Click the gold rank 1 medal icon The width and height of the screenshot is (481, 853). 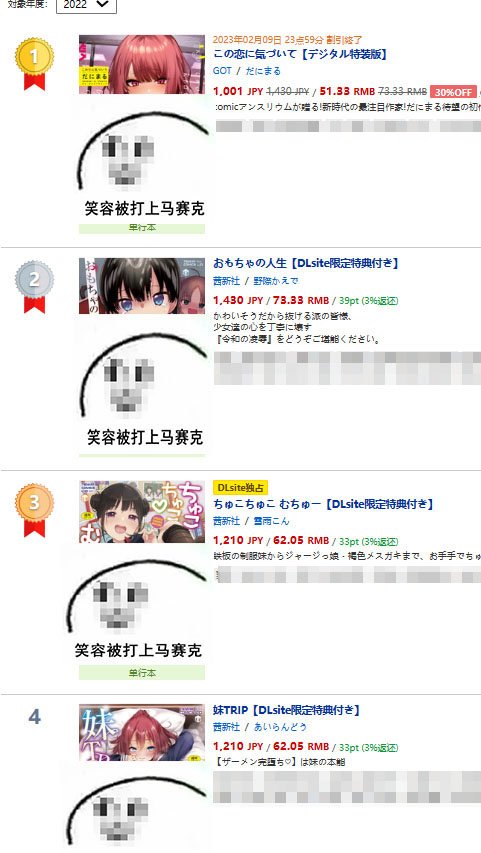(34, 64)
